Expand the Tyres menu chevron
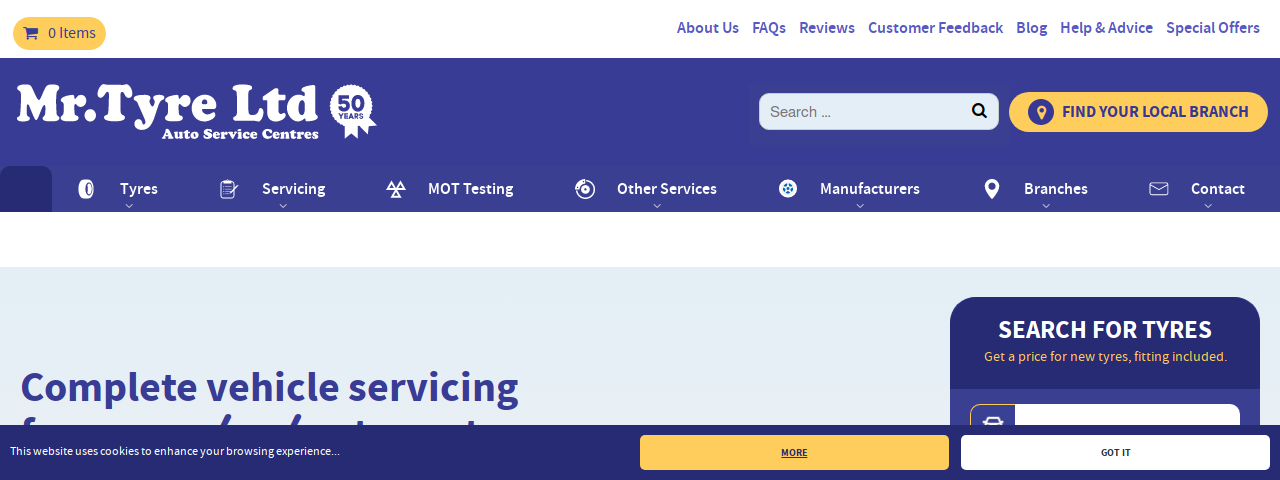1280x480 pixels. [x=129, y=206]
